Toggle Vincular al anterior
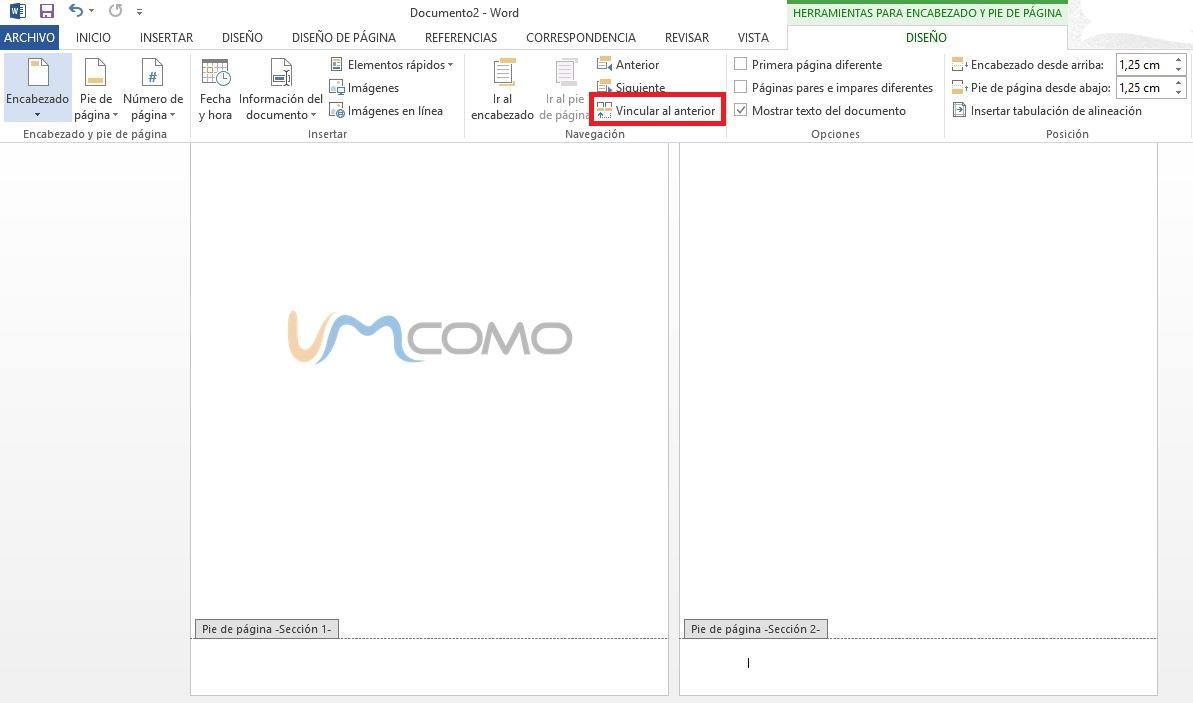 point(656,111)
